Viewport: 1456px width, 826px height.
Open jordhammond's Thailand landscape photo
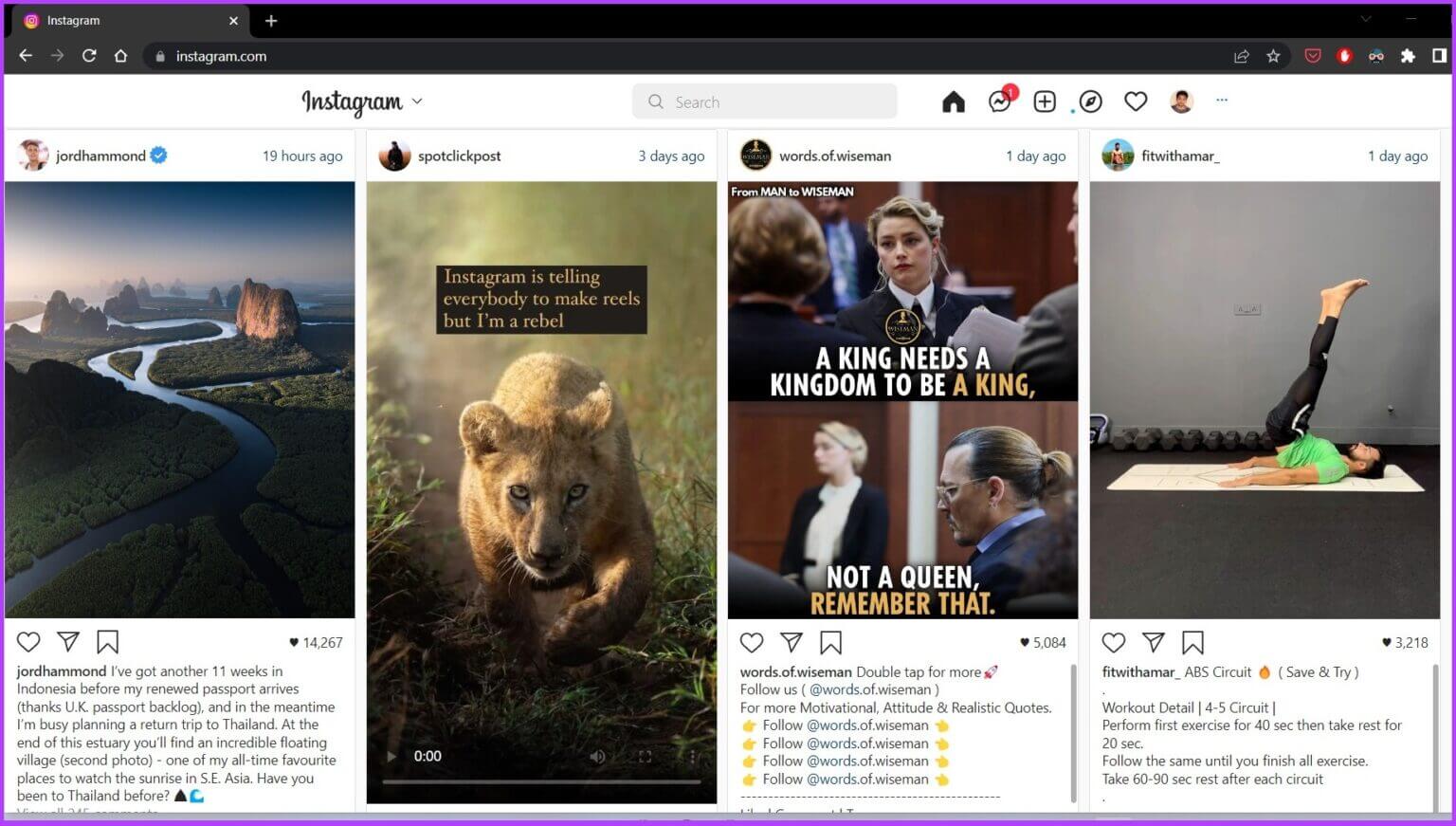point(180,399)
